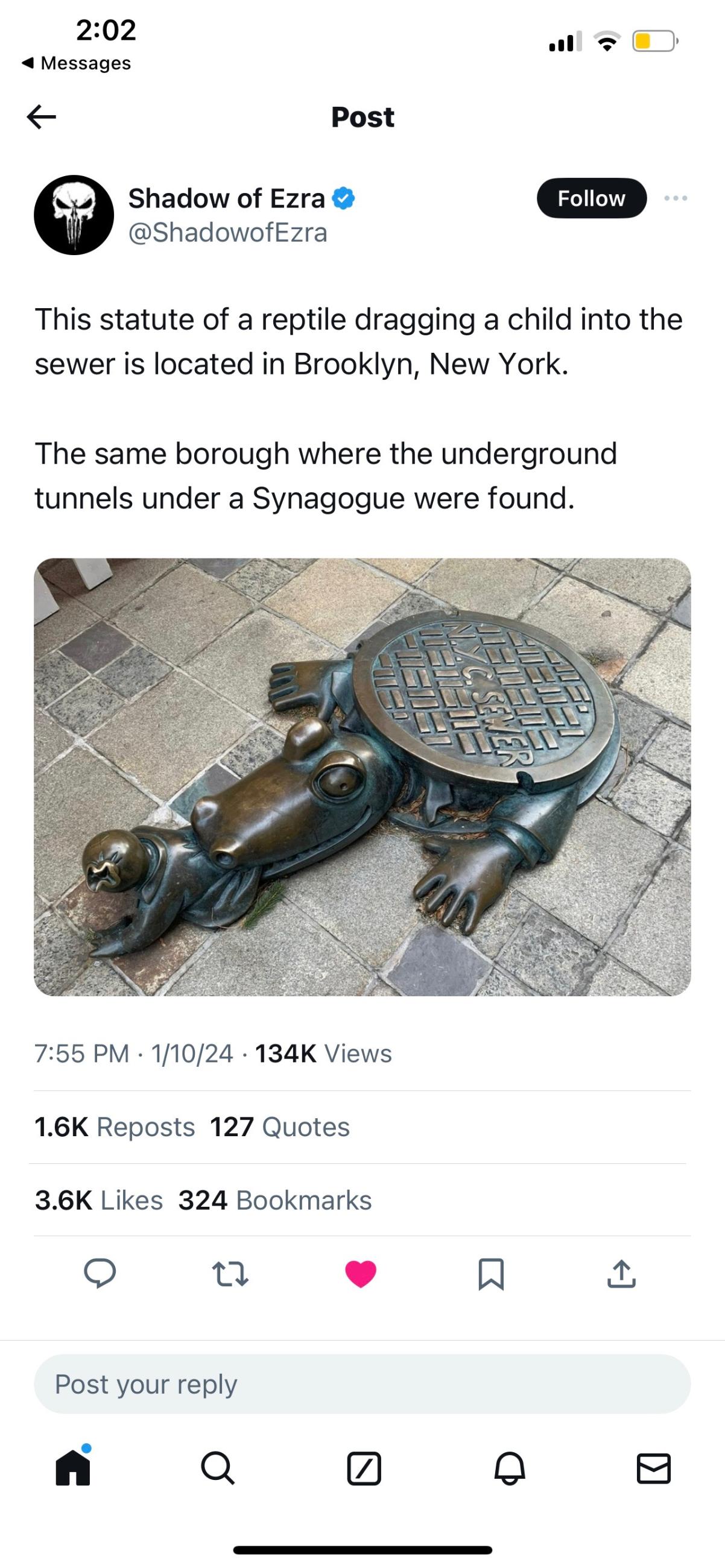Open Shadow of Ezra skull avatar
This screenshot has height=1568, width=725.
point(74,214)
